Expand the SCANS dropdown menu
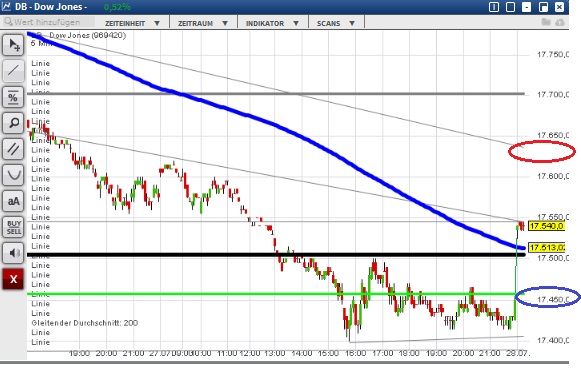This screenshot has height=382, width=581. [336, 23]
